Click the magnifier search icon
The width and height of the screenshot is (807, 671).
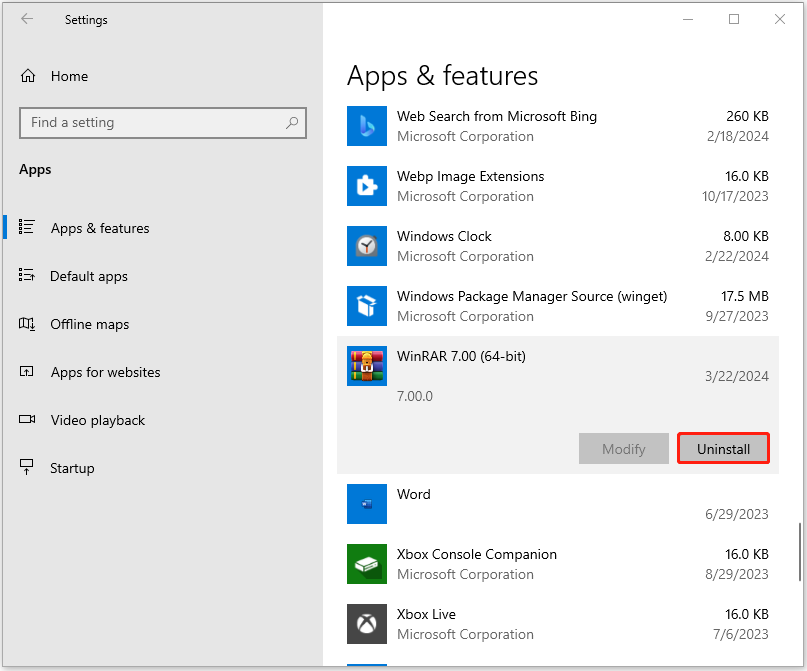(x=292, y=122)
